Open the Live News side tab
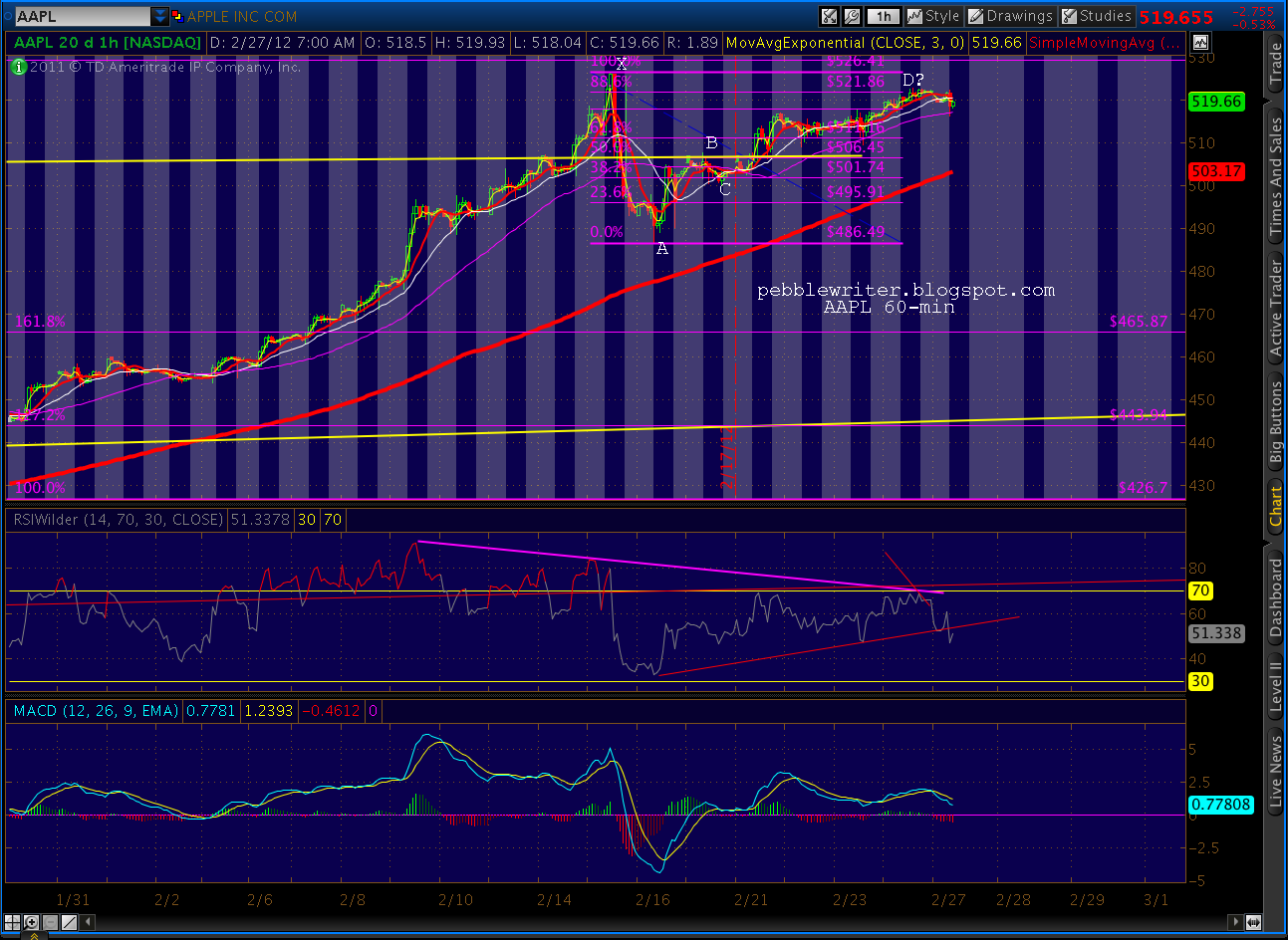This screenshot has height=940, width=1288. pos(1275,770)
